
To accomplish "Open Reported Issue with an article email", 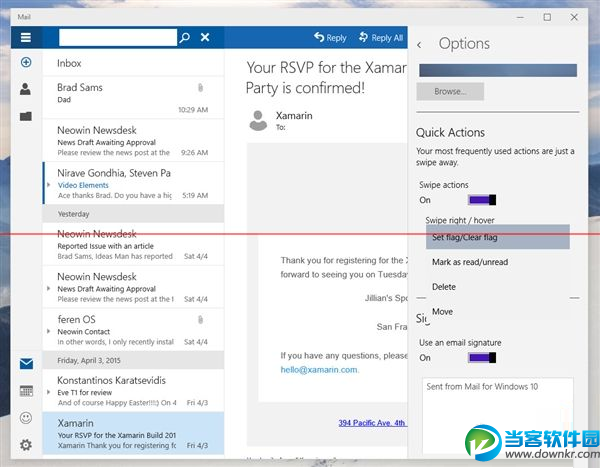I will click(133, 244).
